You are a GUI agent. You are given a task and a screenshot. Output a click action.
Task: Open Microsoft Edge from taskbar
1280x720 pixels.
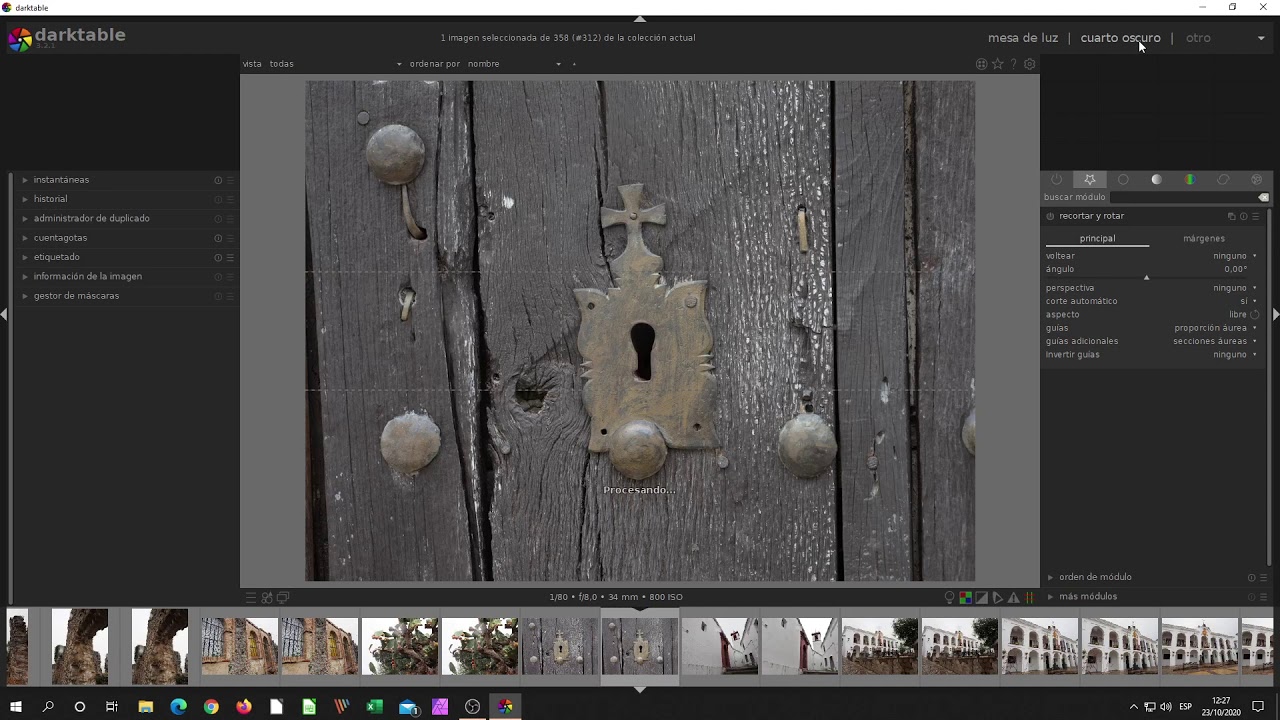178,707
